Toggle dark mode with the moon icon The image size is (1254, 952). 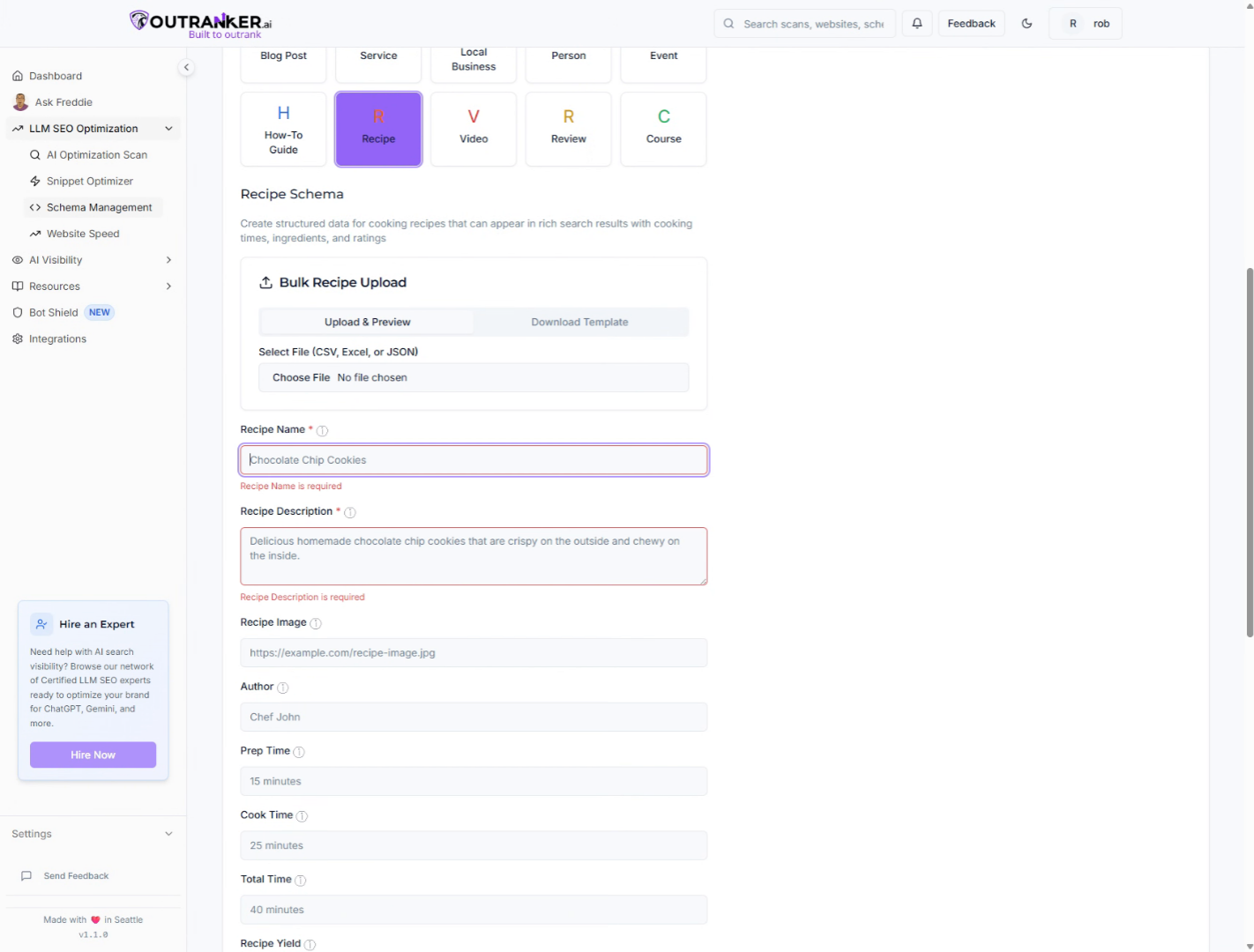click(x=1026, y=24)
